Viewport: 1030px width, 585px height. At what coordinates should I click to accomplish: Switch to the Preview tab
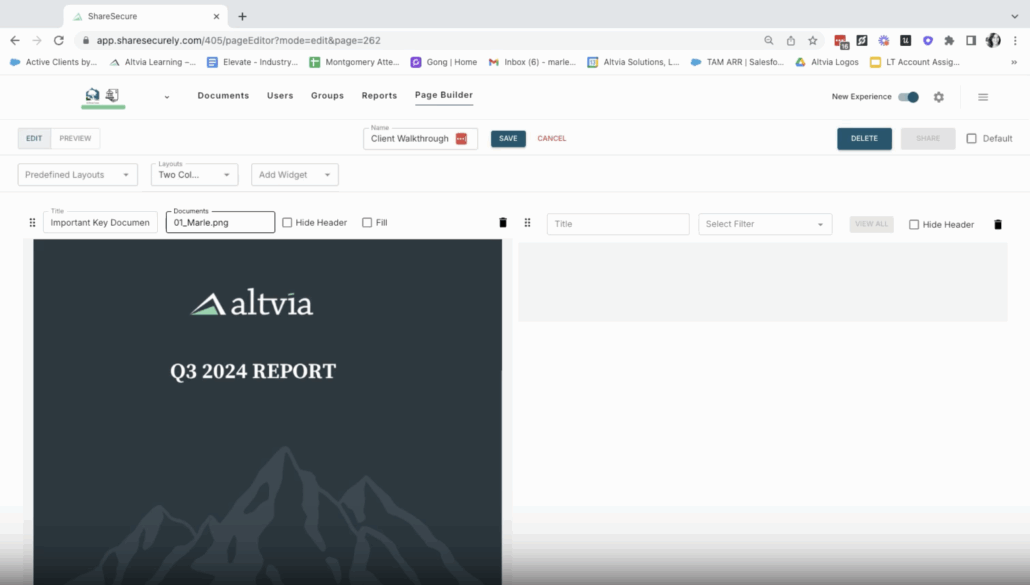75,139
